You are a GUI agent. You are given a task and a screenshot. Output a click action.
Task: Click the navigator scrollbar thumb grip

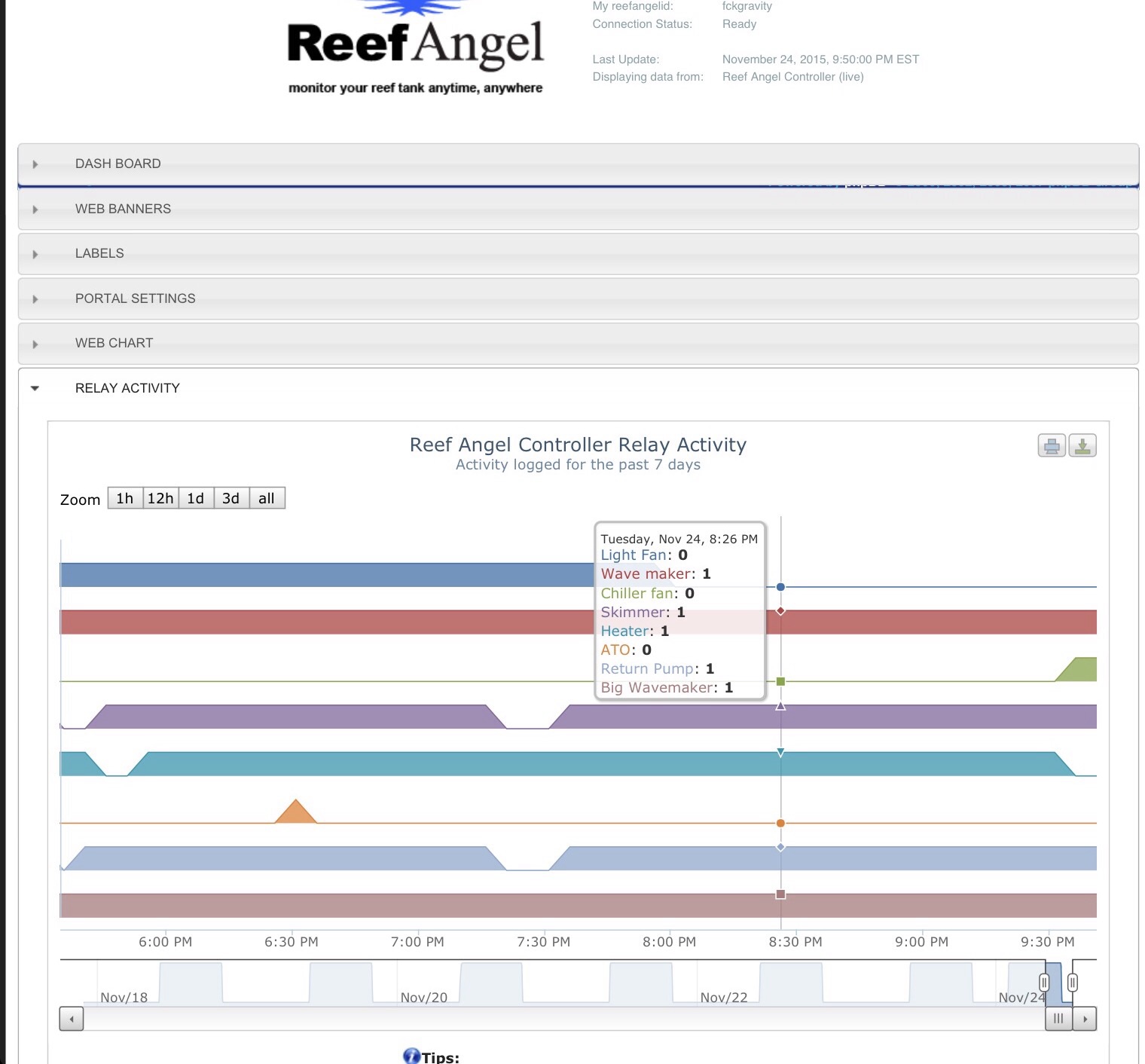pos(1058,1019)
